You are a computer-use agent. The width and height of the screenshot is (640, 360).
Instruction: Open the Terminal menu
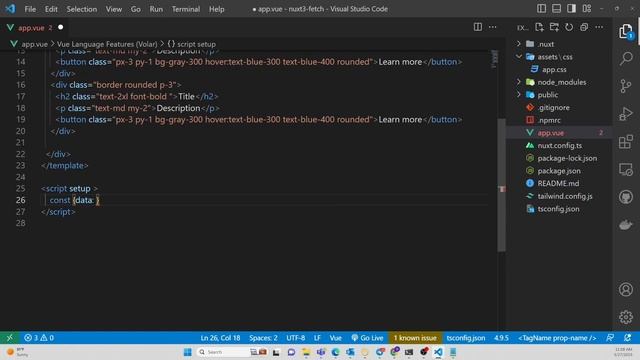click(186, 9)
